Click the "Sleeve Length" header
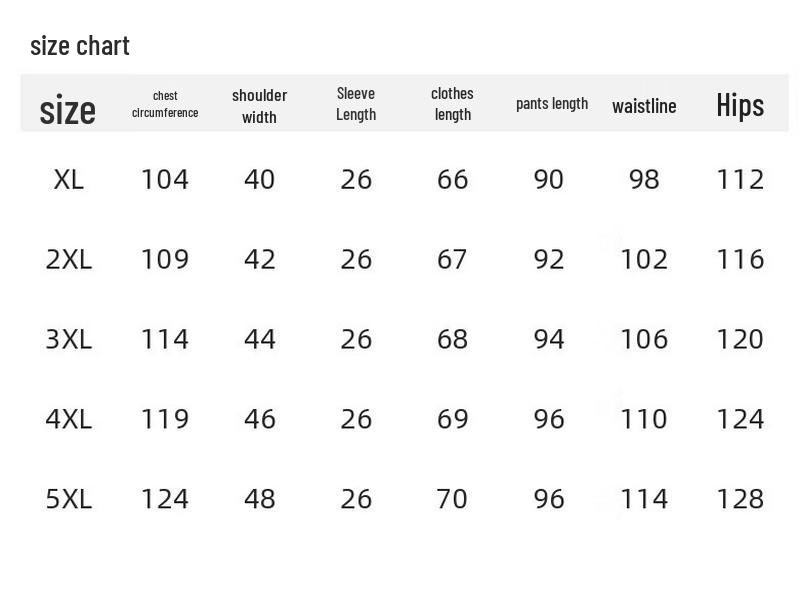This screenshot has height=607, width=809. [356, 104]
